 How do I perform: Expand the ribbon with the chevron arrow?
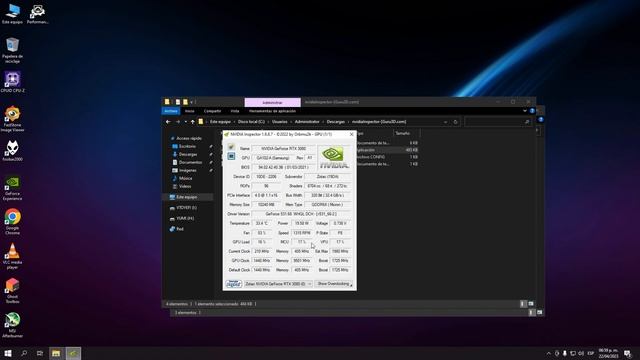click(x=525, y=111)
